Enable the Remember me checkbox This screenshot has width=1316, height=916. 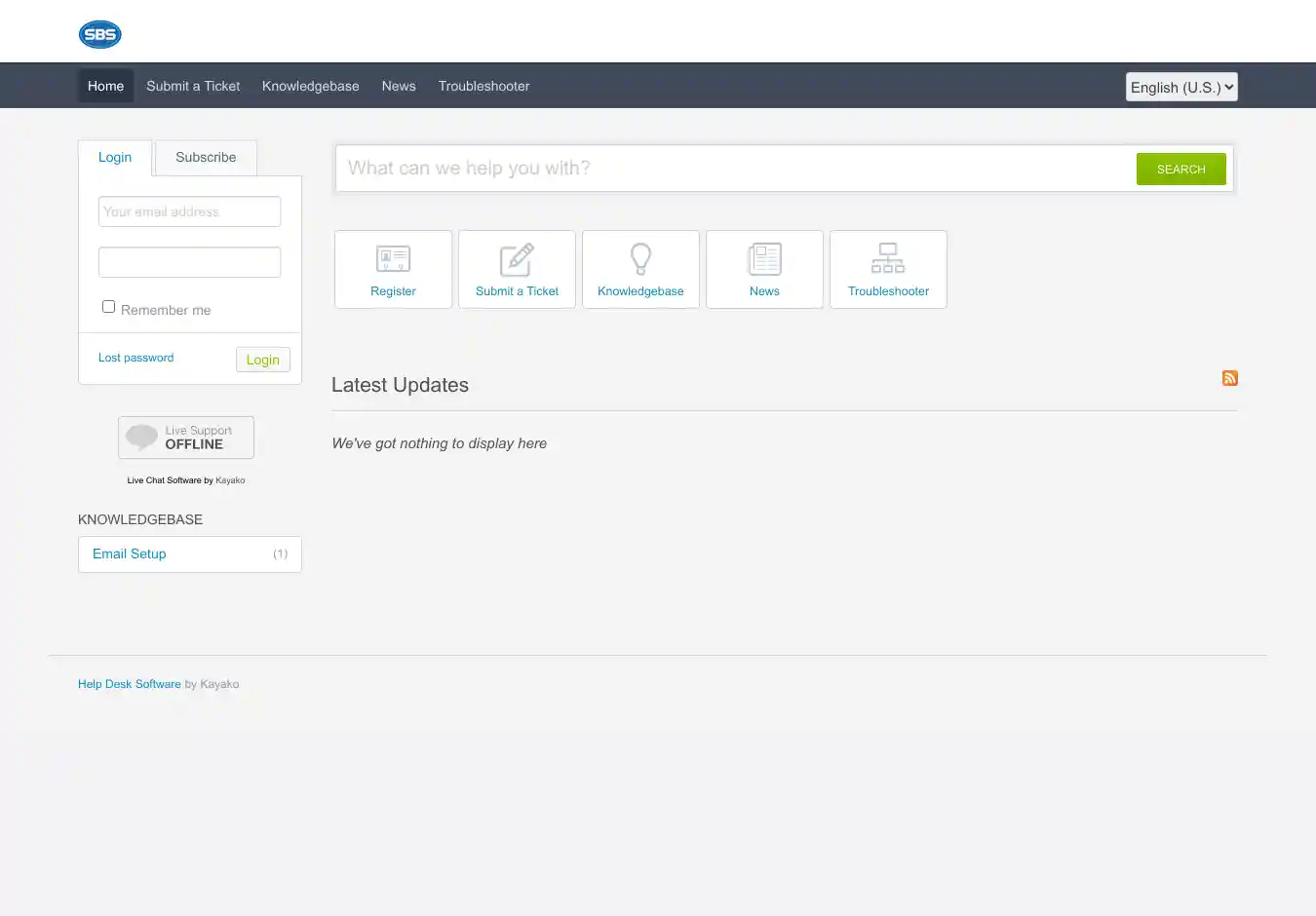coord(109,307)
